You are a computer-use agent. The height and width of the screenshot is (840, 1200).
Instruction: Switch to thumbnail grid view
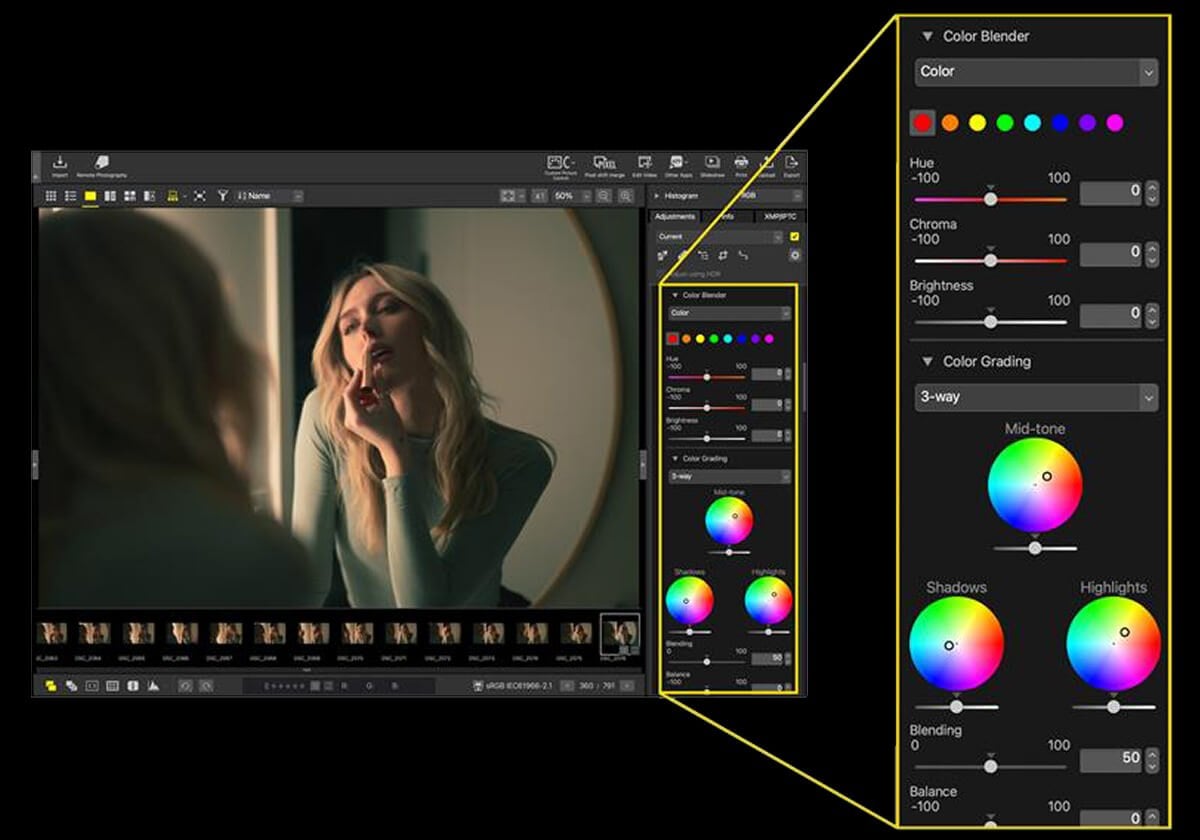(51, 196)
